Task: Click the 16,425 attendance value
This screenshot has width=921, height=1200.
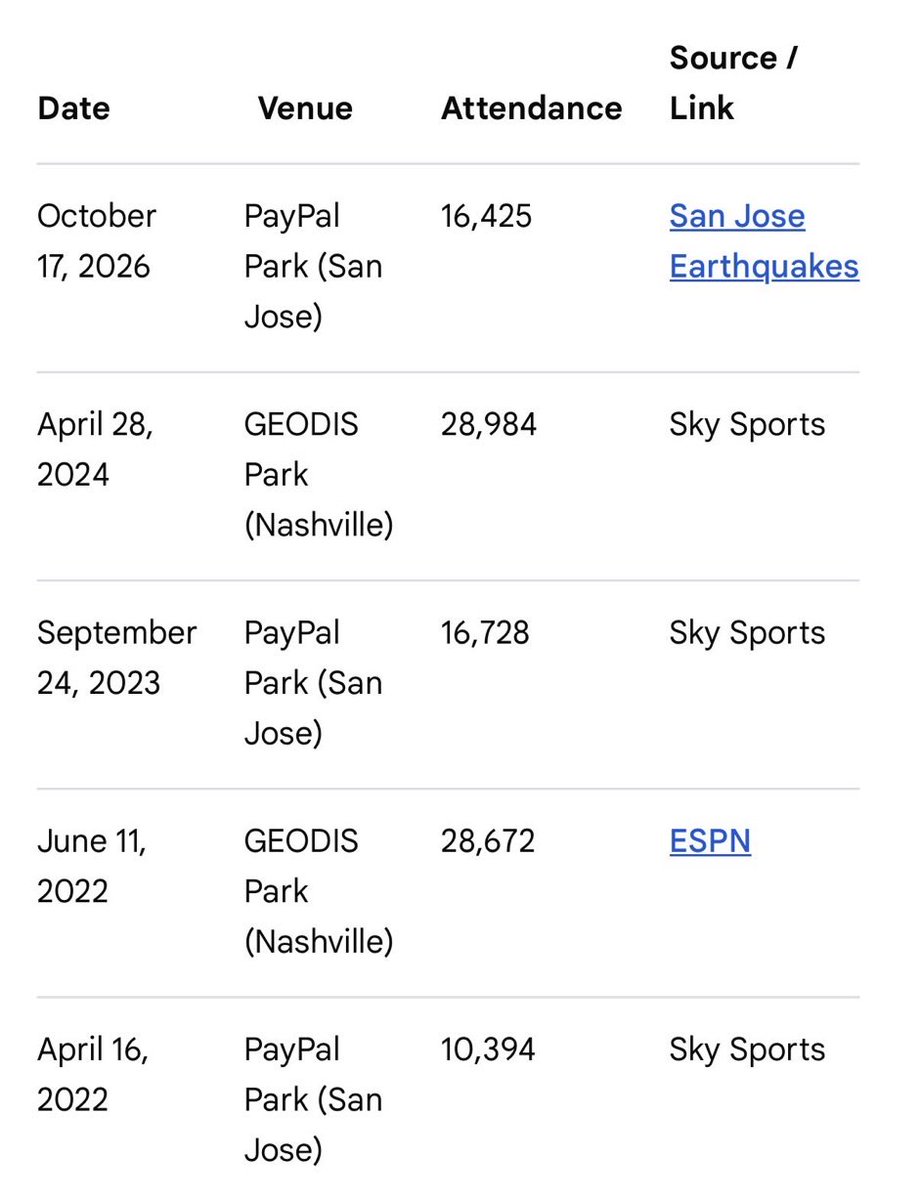Action: [x=486, y=216]
